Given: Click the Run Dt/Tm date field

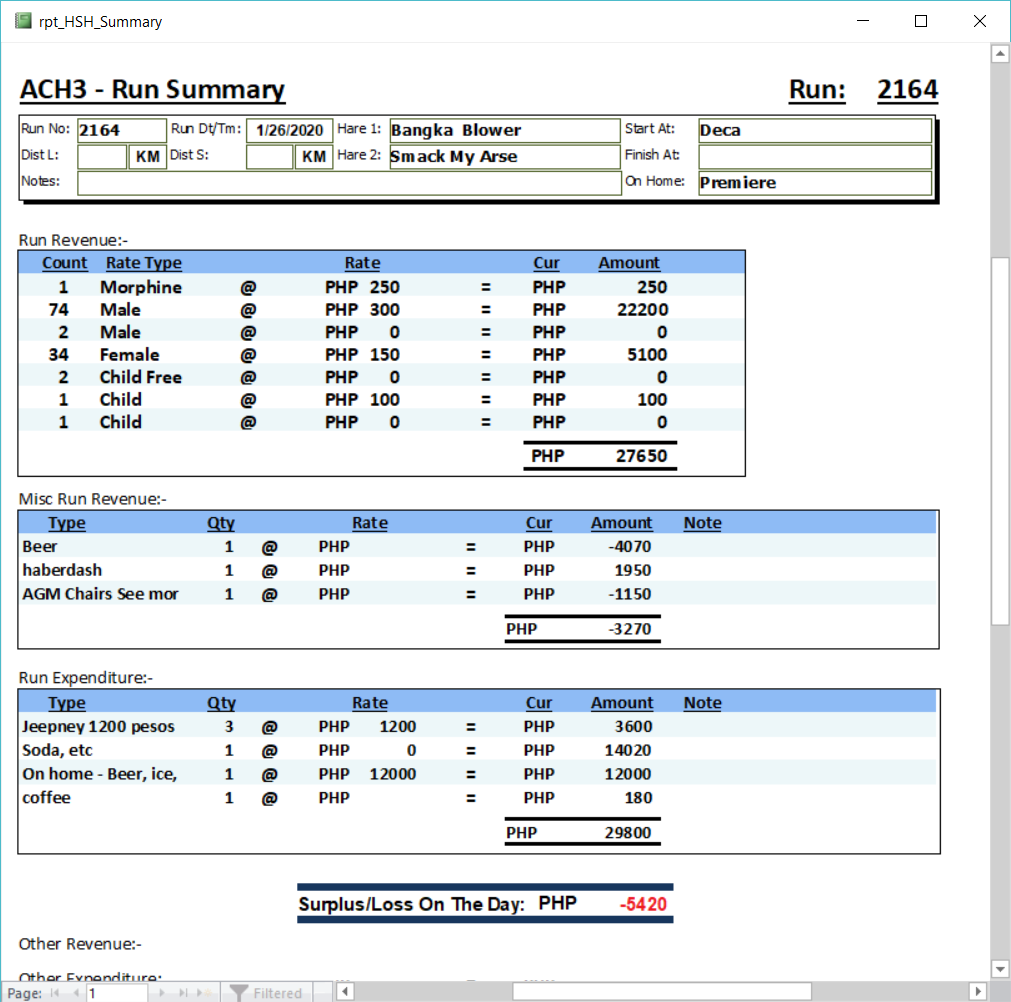Looking at the screenshot, I should (x=289, y=131).
